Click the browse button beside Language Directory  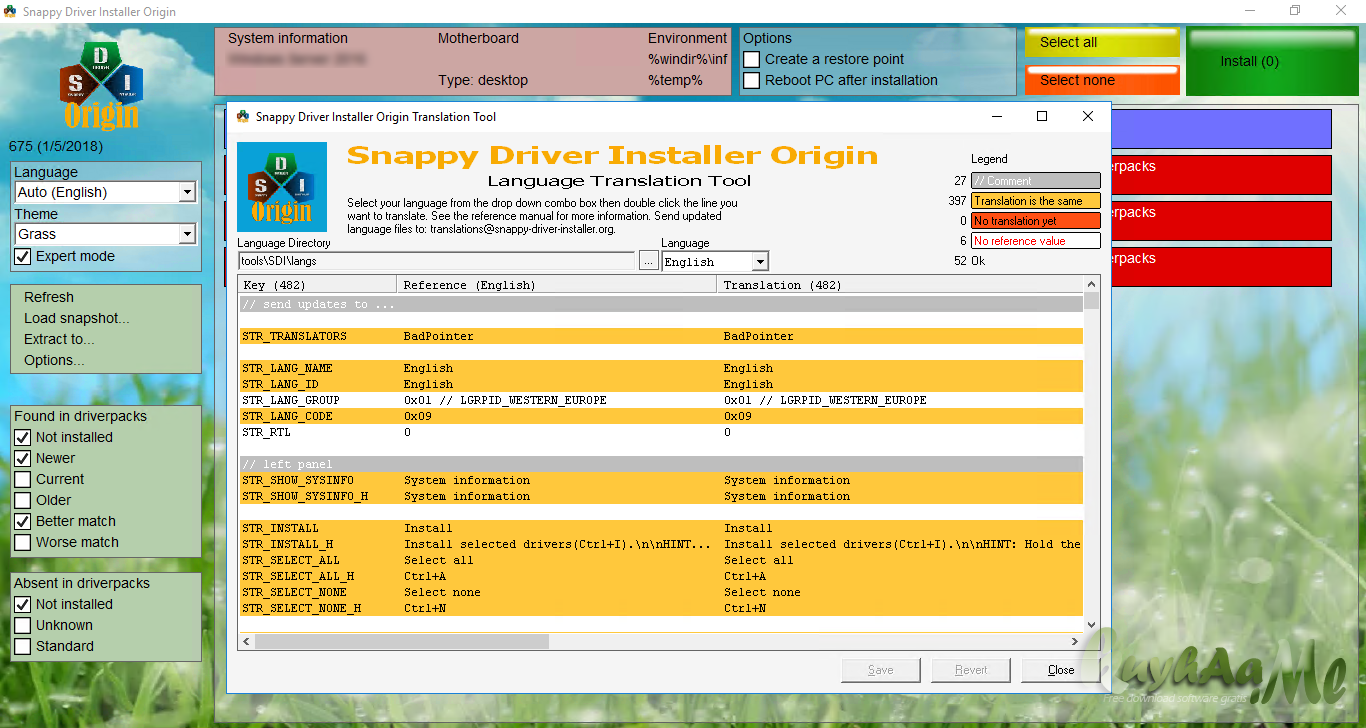point(648,262)
